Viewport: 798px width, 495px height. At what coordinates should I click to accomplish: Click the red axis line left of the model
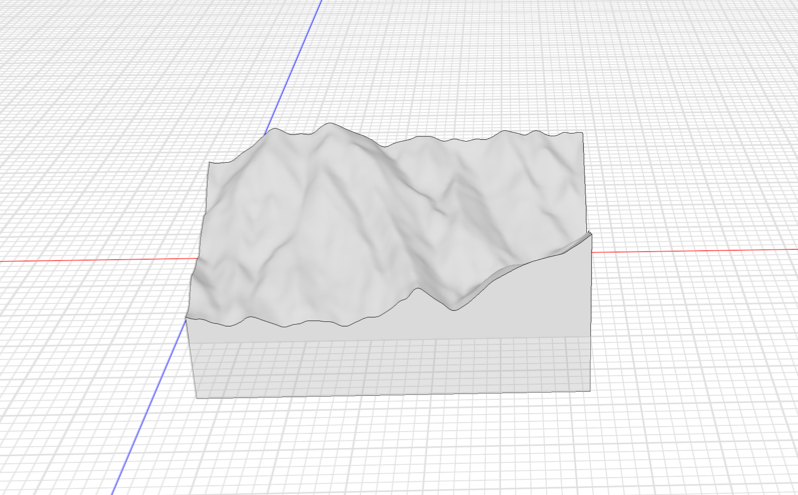[x=90, y=259]
